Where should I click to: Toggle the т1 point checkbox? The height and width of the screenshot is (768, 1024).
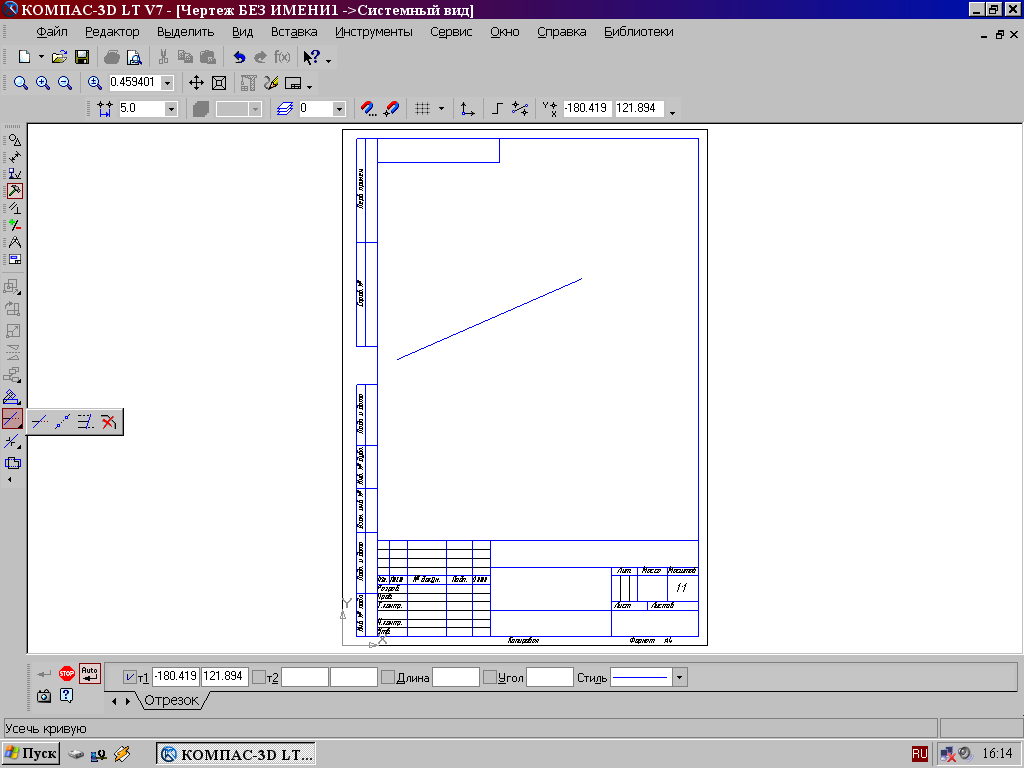click(129, 677)
